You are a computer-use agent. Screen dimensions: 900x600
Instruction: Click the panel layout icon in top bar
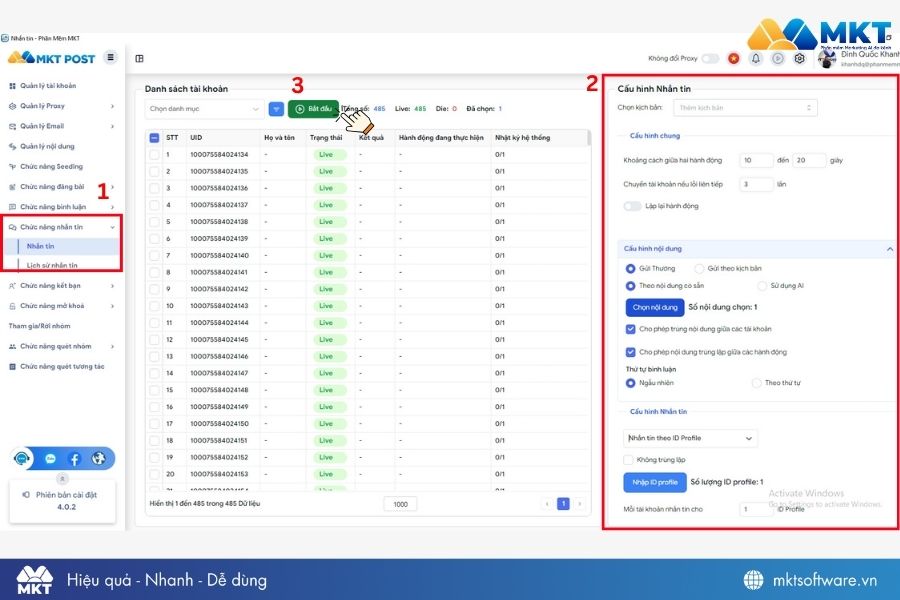pyautogui.click(x=139, y=59)
